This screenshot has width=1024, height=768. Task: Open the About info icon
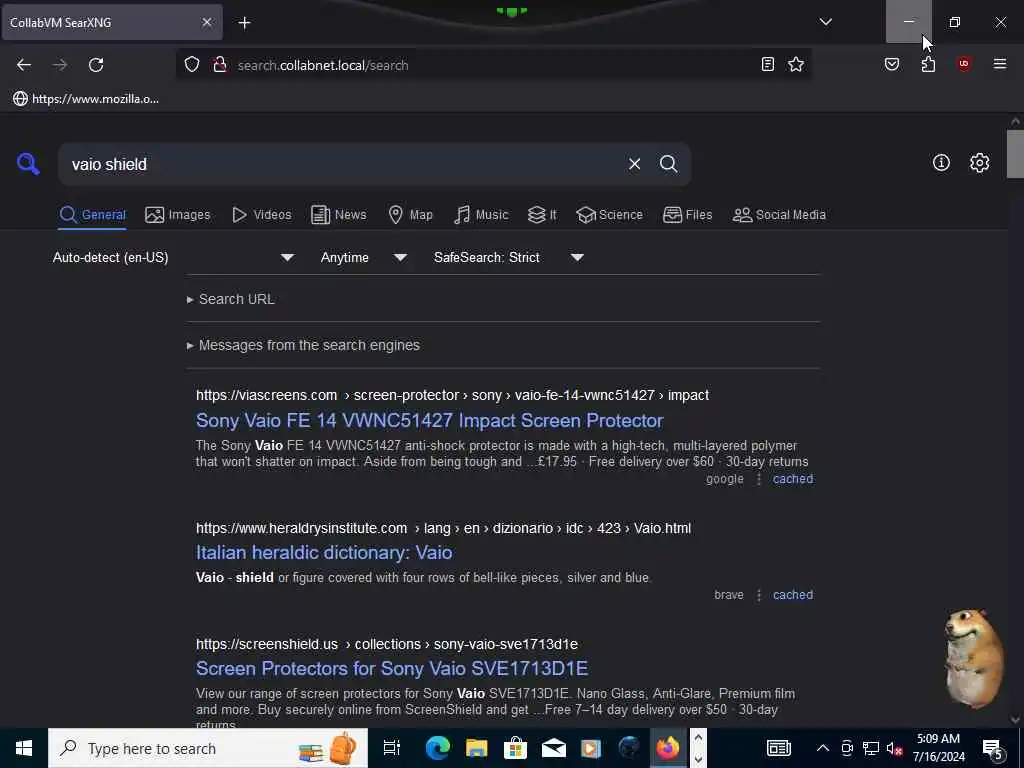(941, 163)
